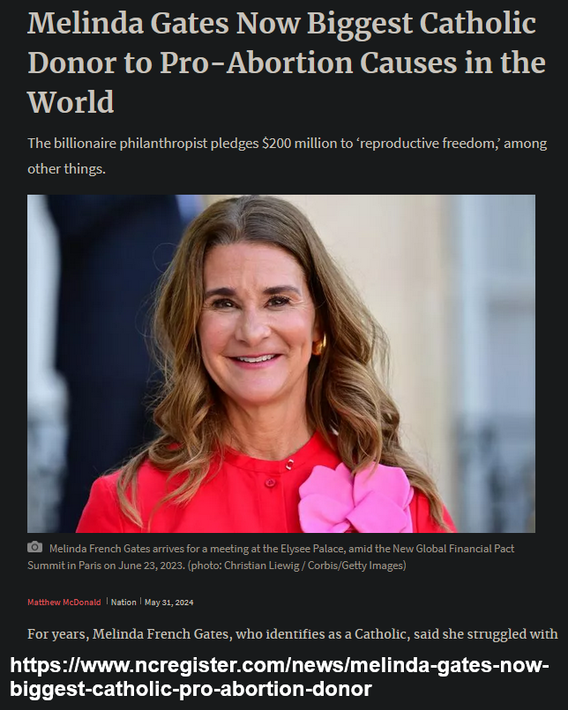This screenshot has height=710, width=568.
Task: Click the May 31, 2024 publication date
Action: click(169, 602)
